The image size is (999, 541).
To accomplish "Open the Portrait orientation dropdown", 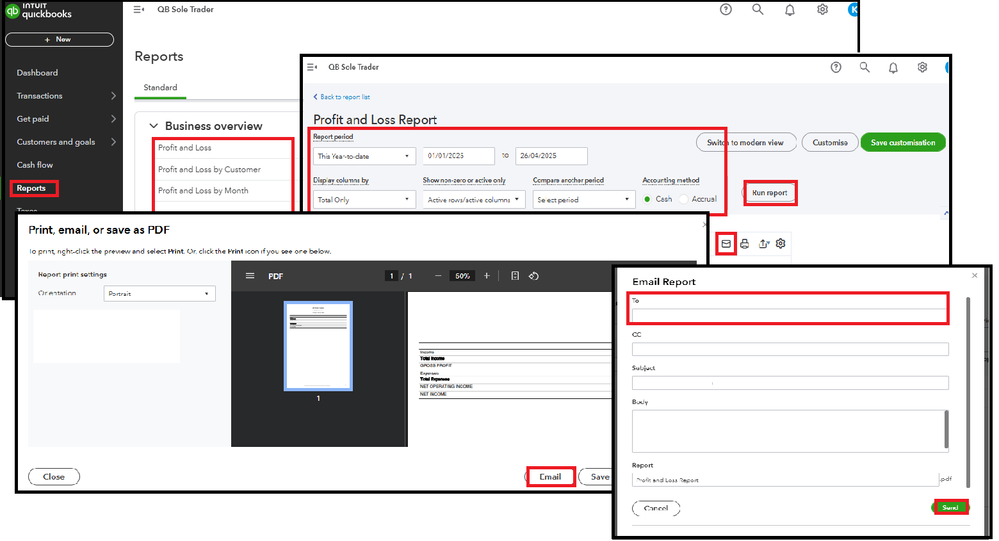I will point(159,294).
